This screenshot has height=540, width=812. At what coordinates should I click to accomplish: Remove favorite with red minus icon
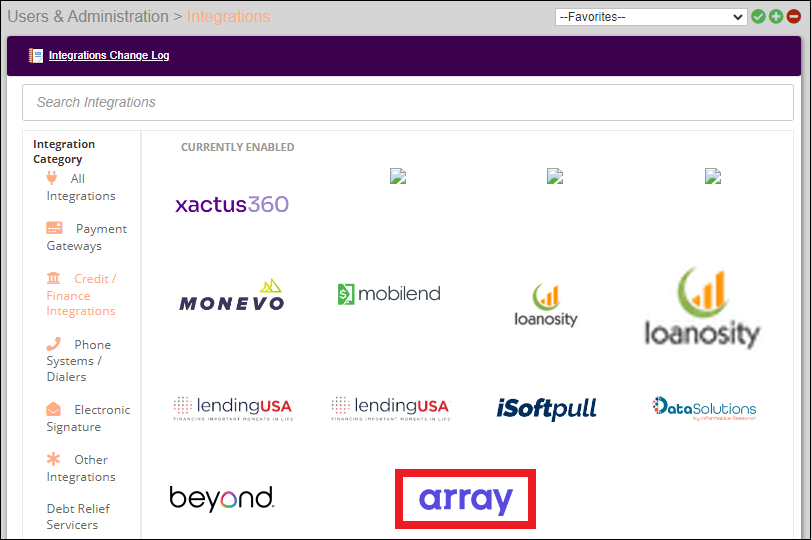793,17
